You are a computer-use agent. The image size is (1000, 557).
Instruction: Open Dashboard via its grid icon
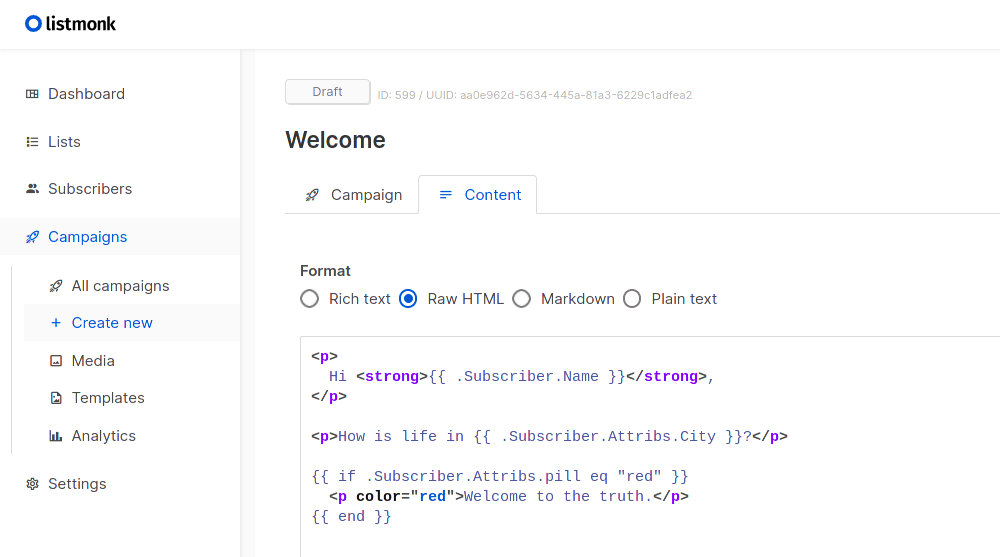pyautogui.click(x=32, y=94)
